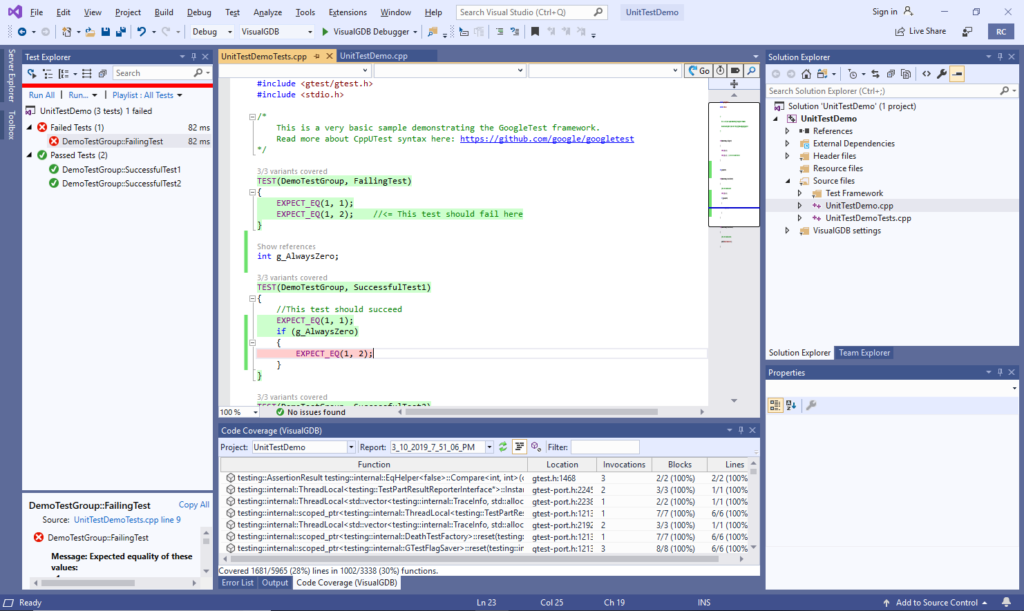Run tests by clicking Run All
Image resolution: width=1024 pixels, height=611 pixels.
(x=42, y=94)
